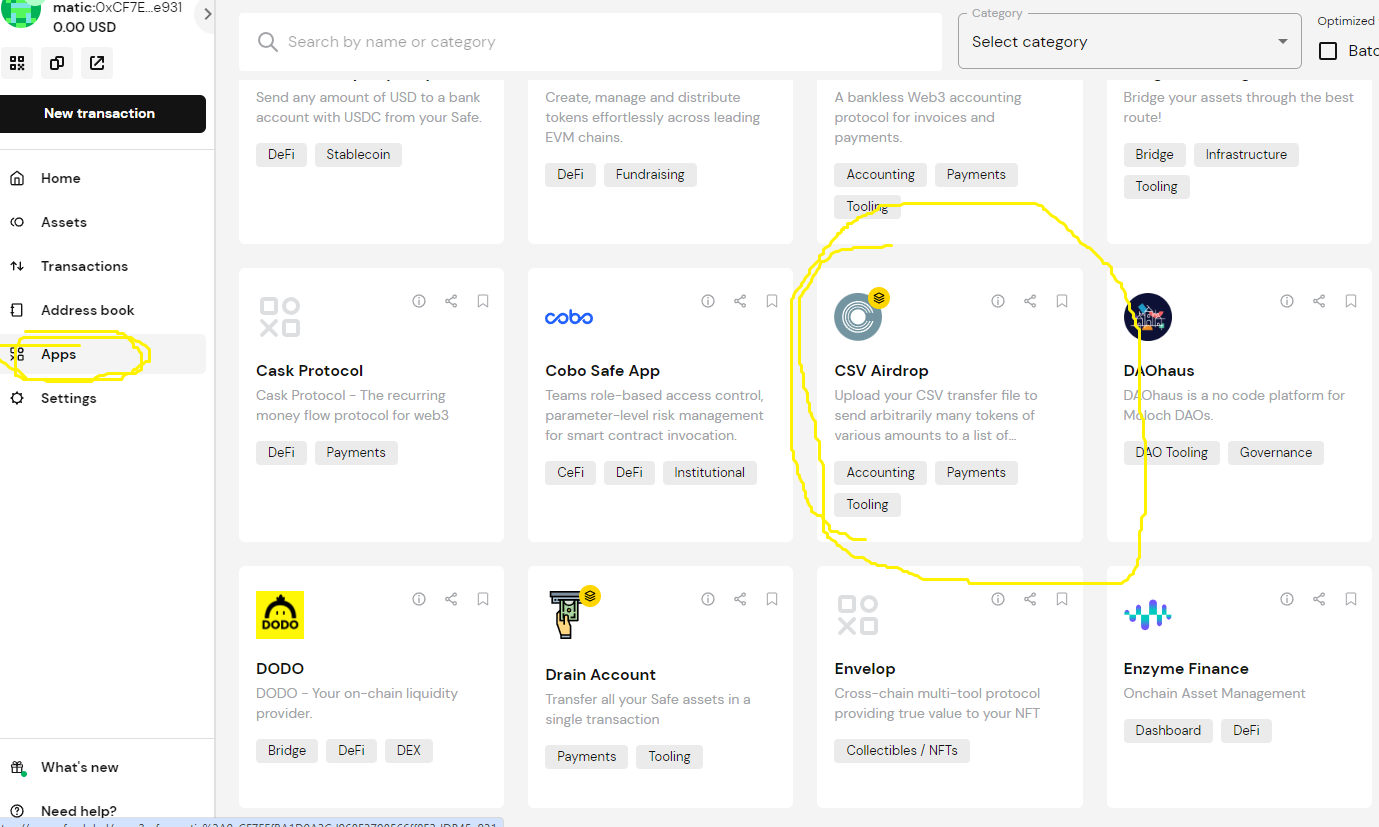Bookmark the Enzyme Finance app

click(1351, 599)
